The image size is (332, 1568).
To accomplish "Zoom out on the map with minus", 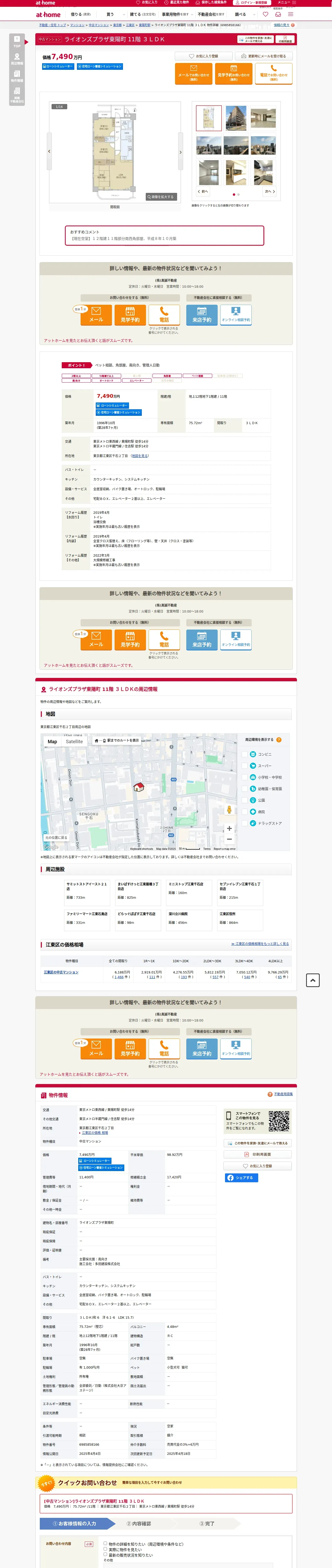I will pos(229,839).
